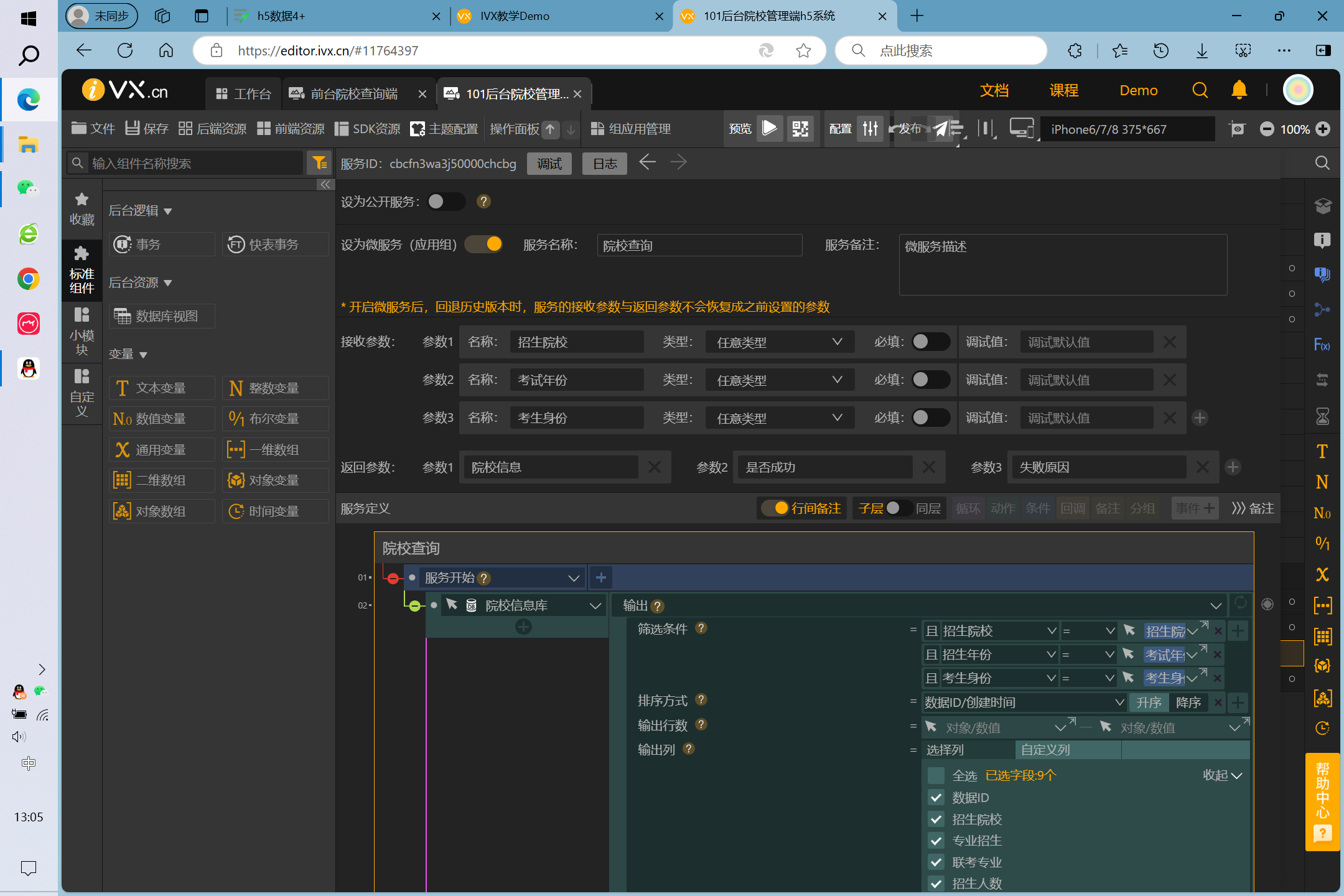The width and height of the screenshot is (1344, 896).
Task: Add the 事务 component
Action: point(162,245)
